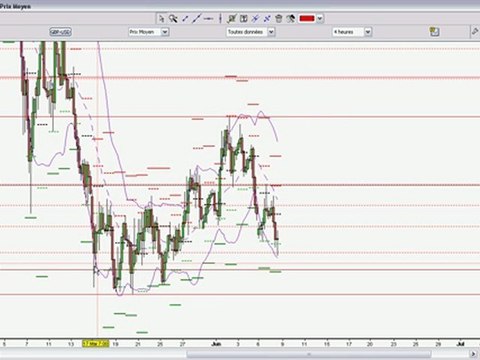Select the horizontal line drawing tool
Screen dimensions: 480x360
click(x=208, y=19)
